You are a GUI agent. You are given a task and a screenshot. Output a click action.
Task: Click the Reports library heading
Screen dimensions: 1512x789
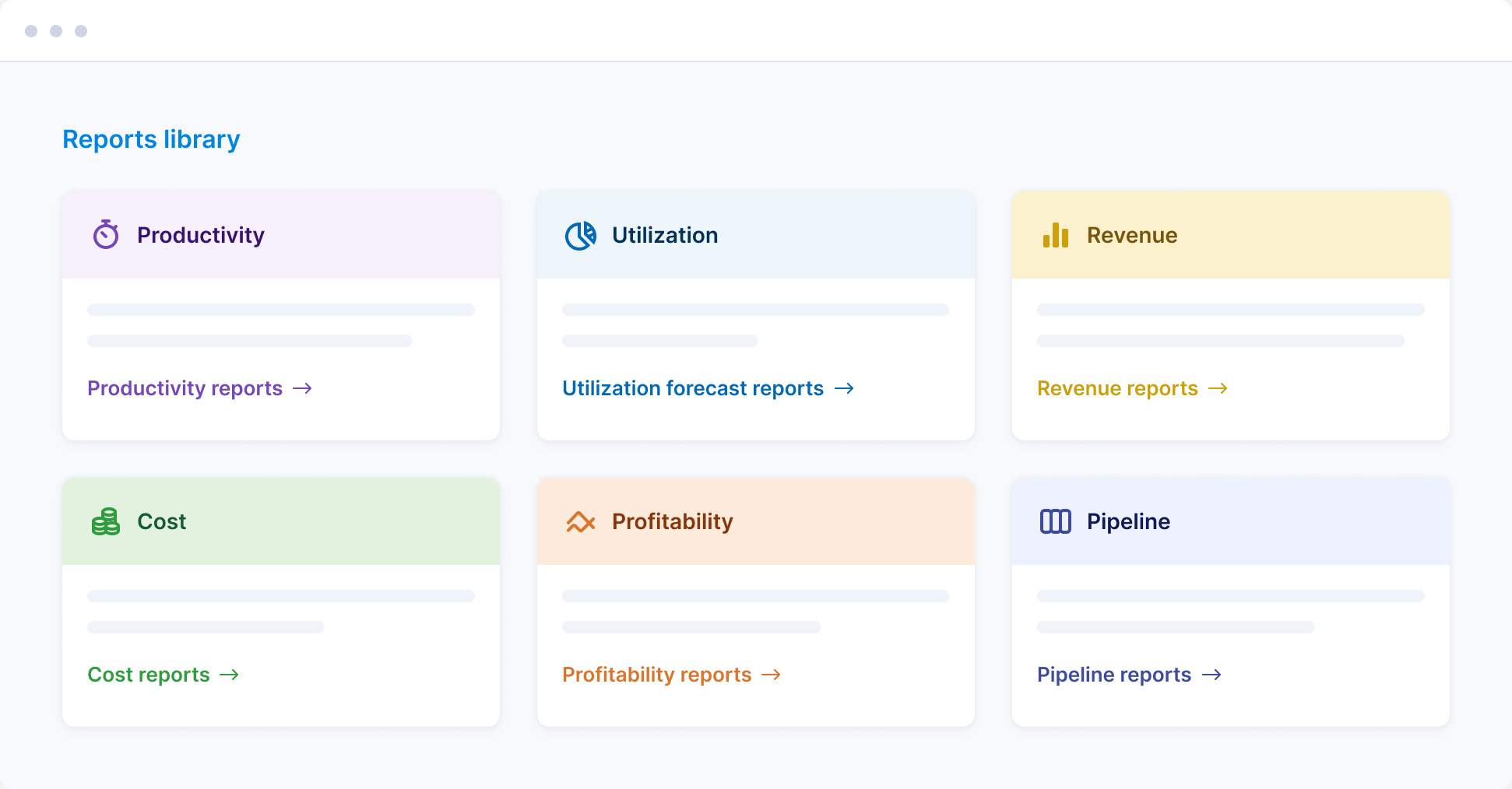click(151, 139)
